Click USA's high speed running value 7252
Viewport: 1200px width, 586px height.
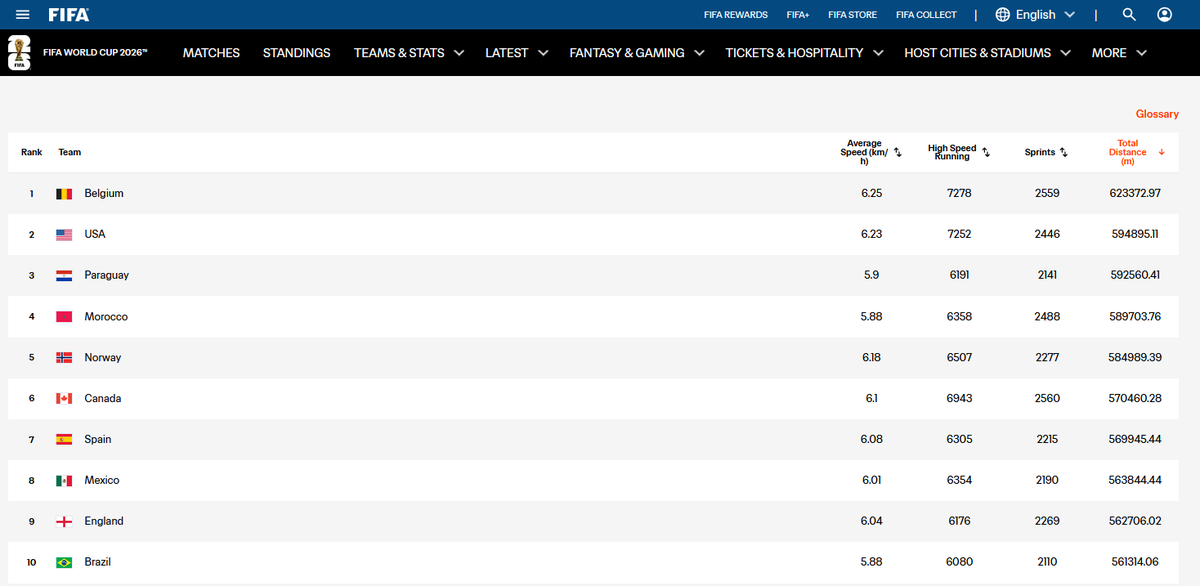(x=959, y=234)
